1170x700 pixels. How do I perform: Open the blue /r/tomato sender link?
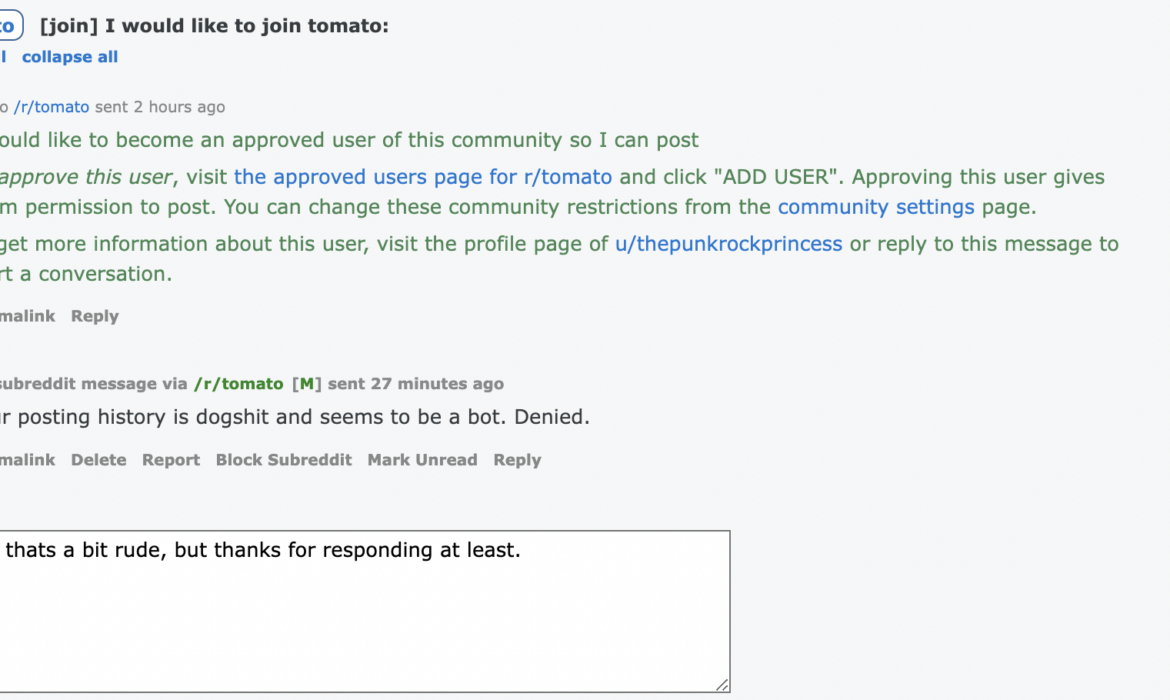[51, 107]
